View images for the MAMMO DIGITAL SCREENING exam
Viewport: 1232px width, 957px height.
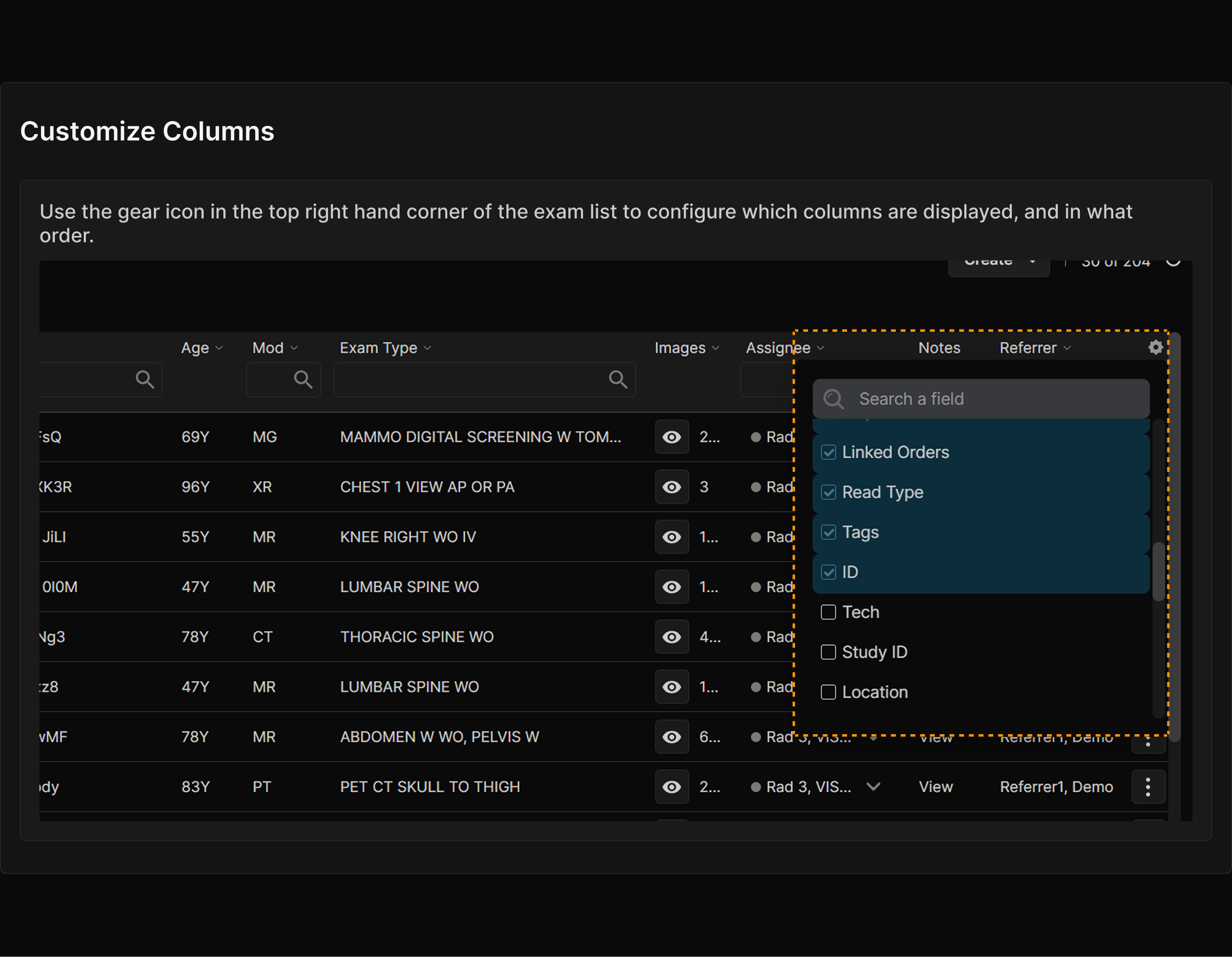(672, 437)
